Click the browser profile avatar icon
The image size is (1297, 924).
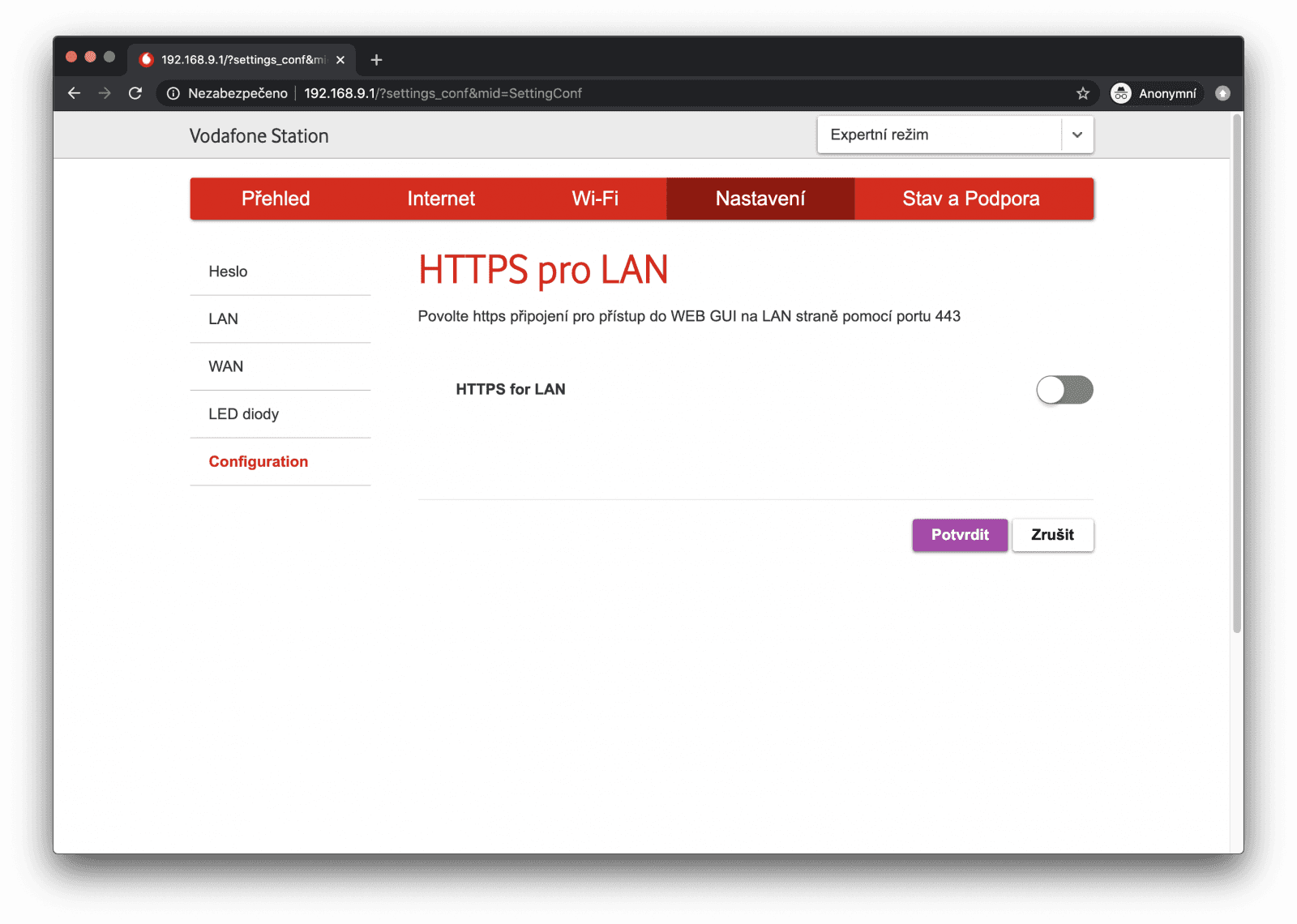(x=1222, y=93)
